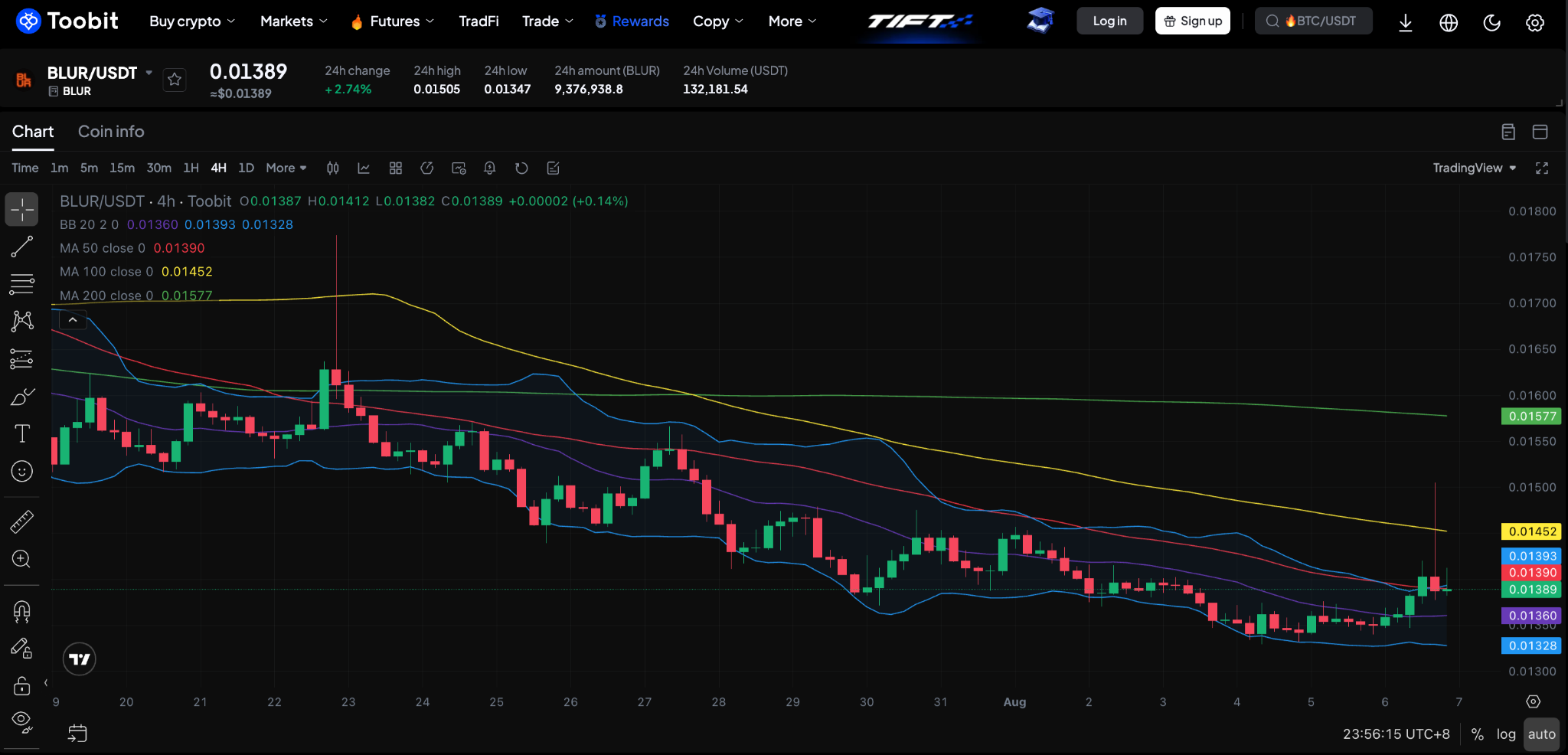Click the Sign up button
This screenshot has width=1568, height=755.
click(1193, 21)
